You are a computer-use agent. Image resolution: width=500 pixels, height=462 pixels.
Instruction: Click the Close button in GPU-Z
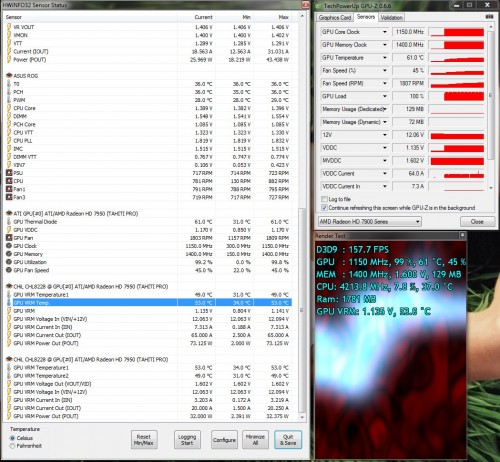pyautogui.click(x=477, y=221)
